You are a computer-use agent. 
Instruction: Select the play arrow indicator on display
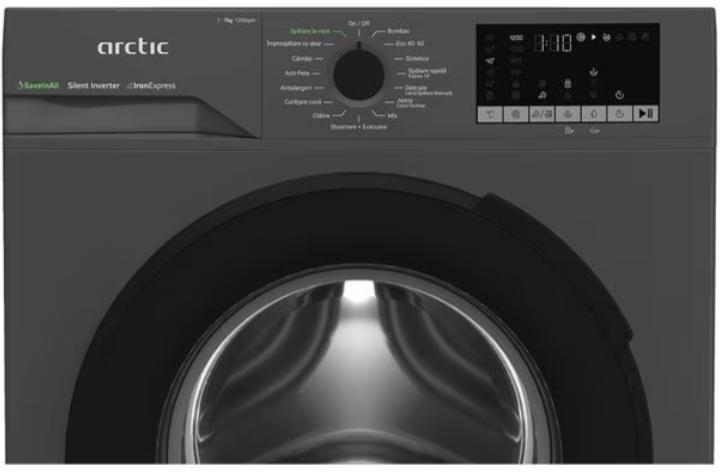(593, 37)
